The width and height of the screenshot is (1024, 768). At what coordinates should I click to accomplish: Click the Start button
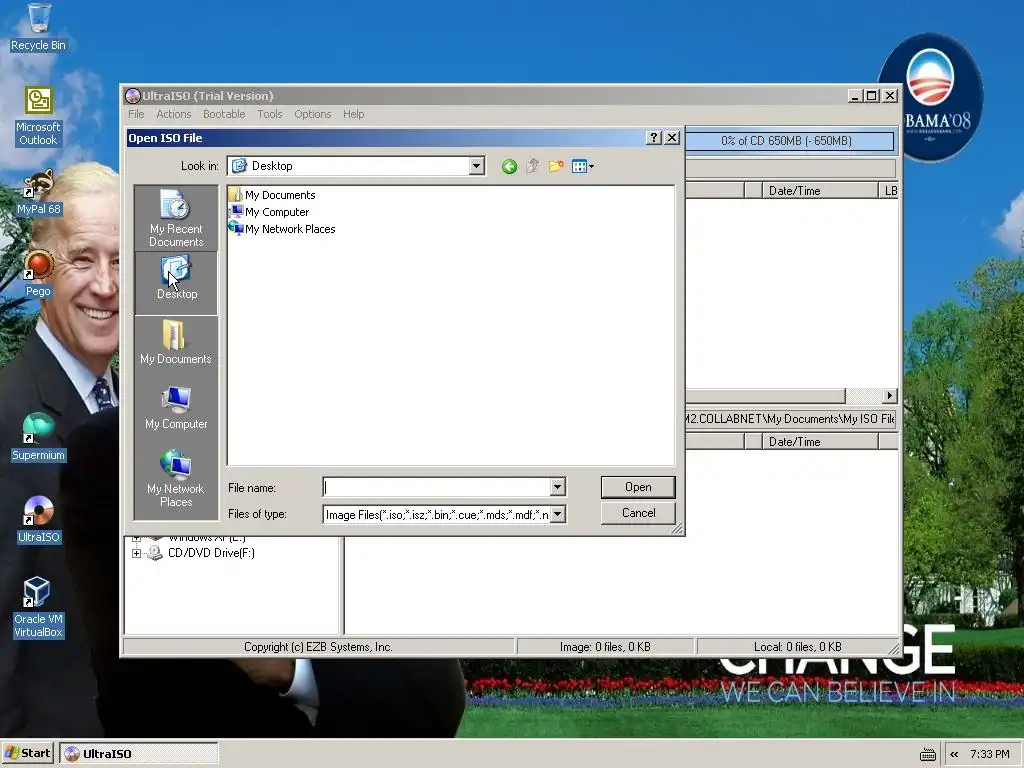pos(27,753)
